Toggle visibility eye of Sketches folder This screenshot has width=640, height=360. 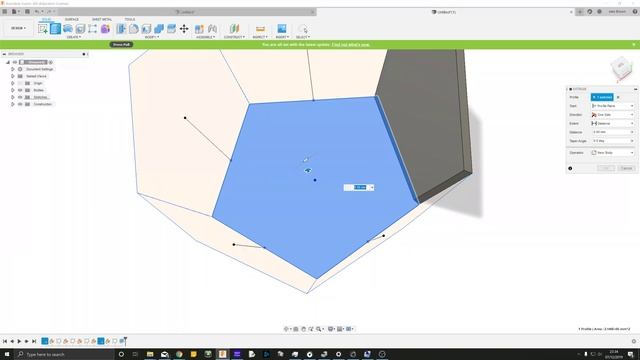pos(20,97)
